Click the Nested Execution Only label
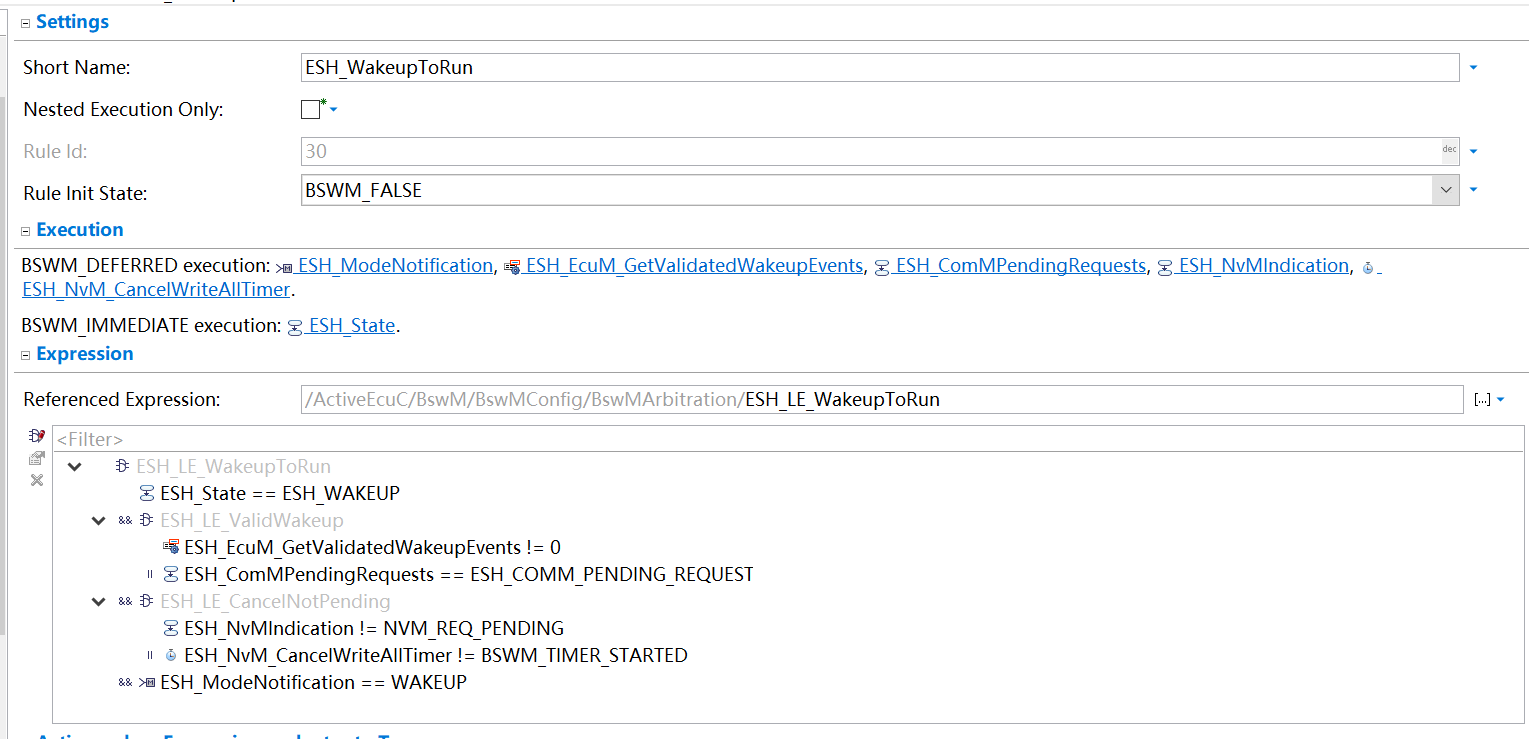 click(x=123, y=109)
